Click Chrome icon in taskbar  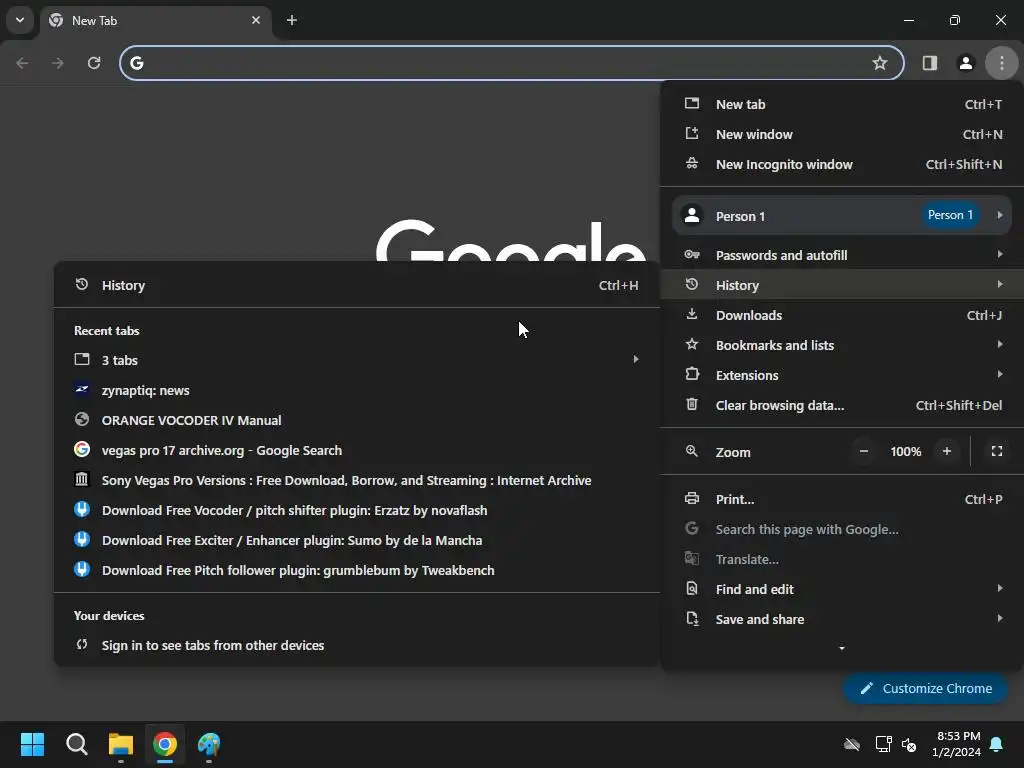click(x=165, y=744)
